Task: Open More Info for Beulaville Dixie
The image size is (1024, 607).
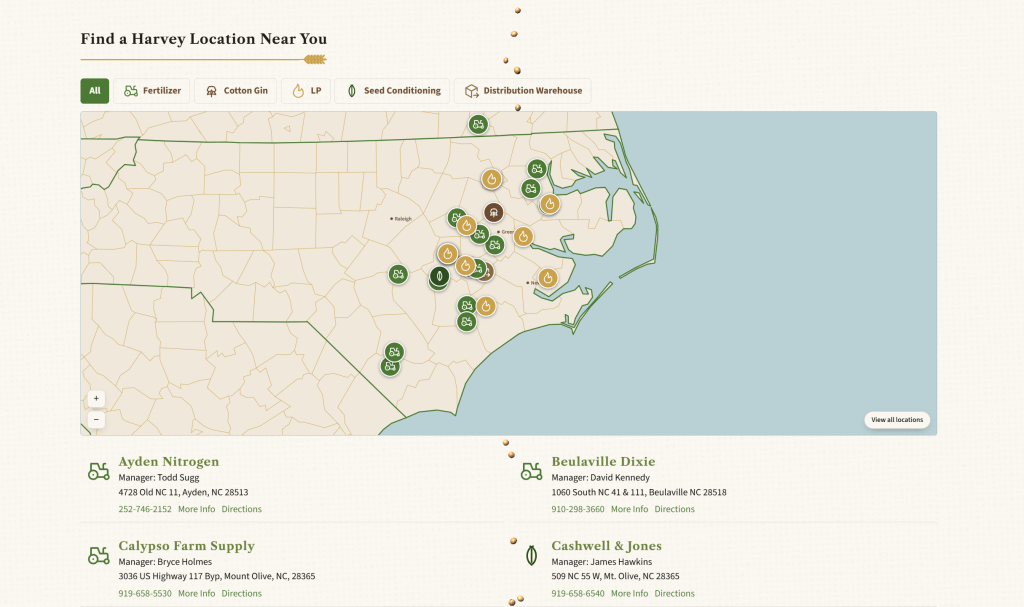Action: click(x=630, y=509)
